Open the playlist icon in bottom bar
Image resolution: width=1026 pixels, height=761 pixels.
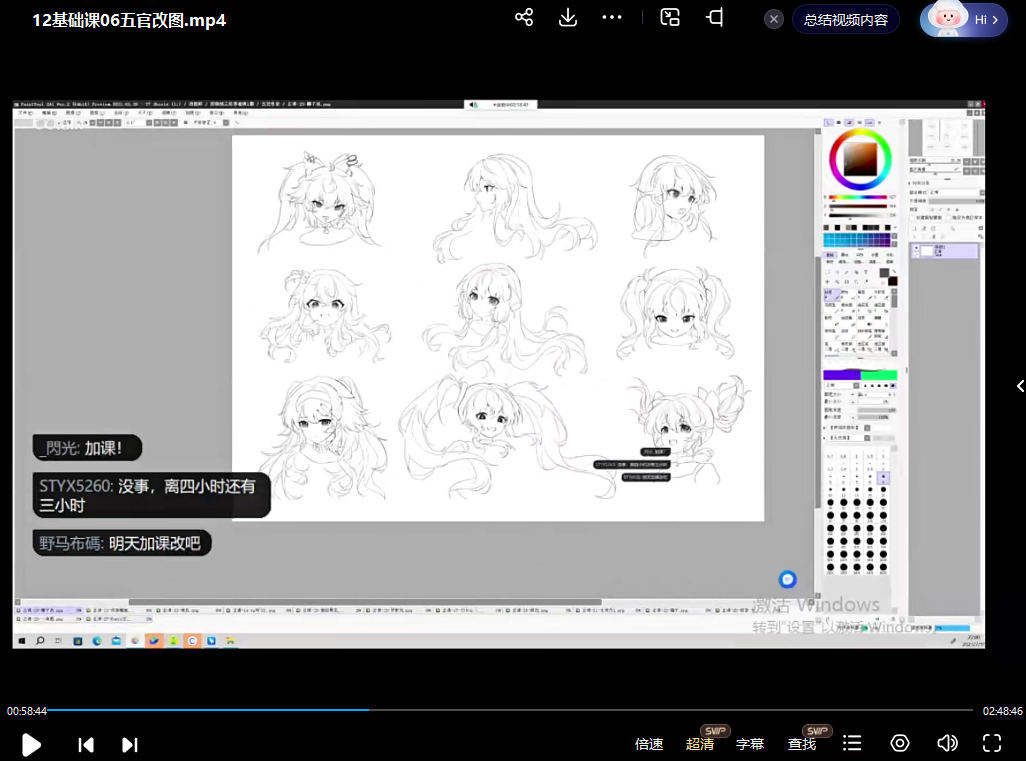tap(852, 743)
